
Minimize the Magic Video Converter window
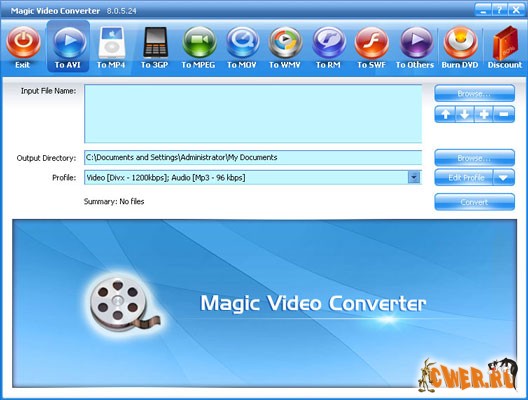click(x=483, y=10)
